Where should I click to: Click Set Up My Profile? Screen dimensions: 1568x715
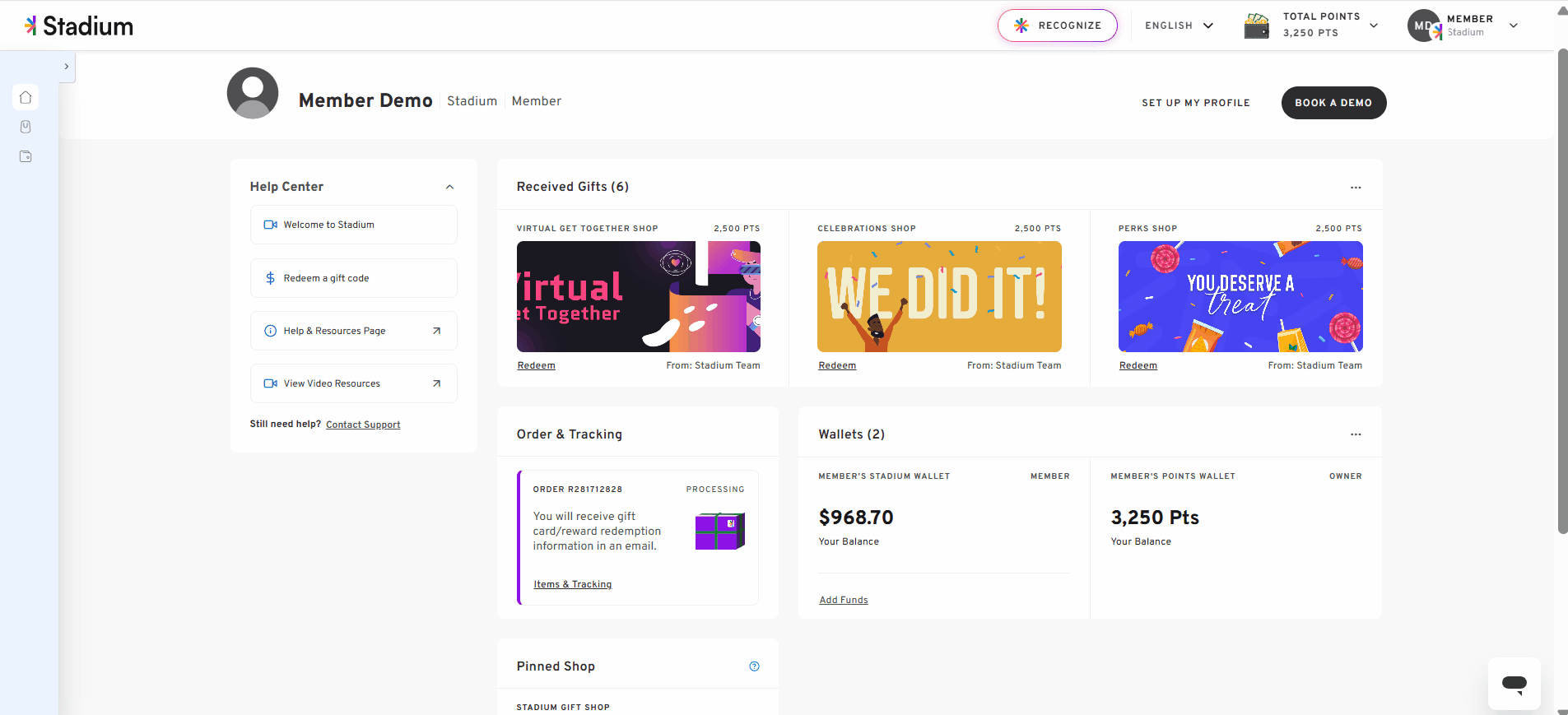pos(1195,103)
